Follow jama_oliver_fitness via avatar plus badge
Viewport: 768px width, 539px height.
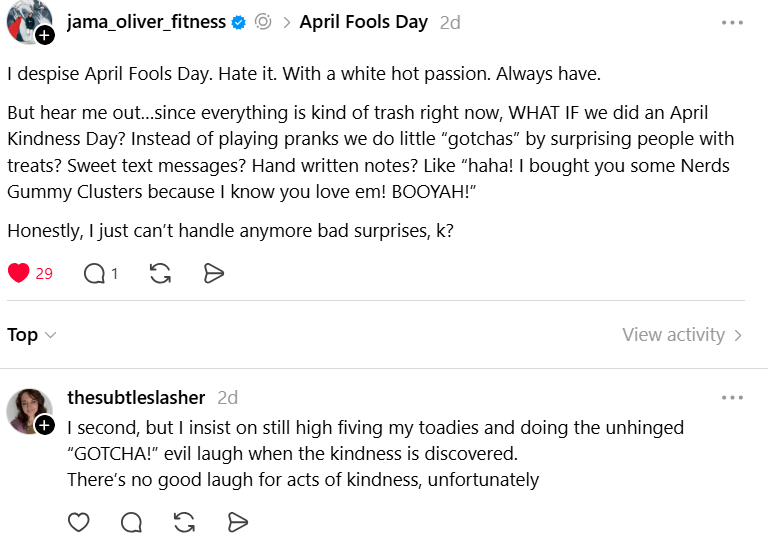45,36
